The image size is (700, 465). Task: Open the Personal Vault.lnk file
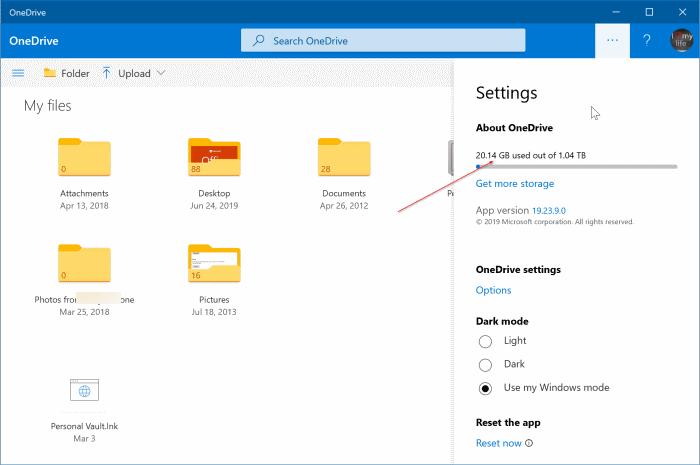click(84, 390)
